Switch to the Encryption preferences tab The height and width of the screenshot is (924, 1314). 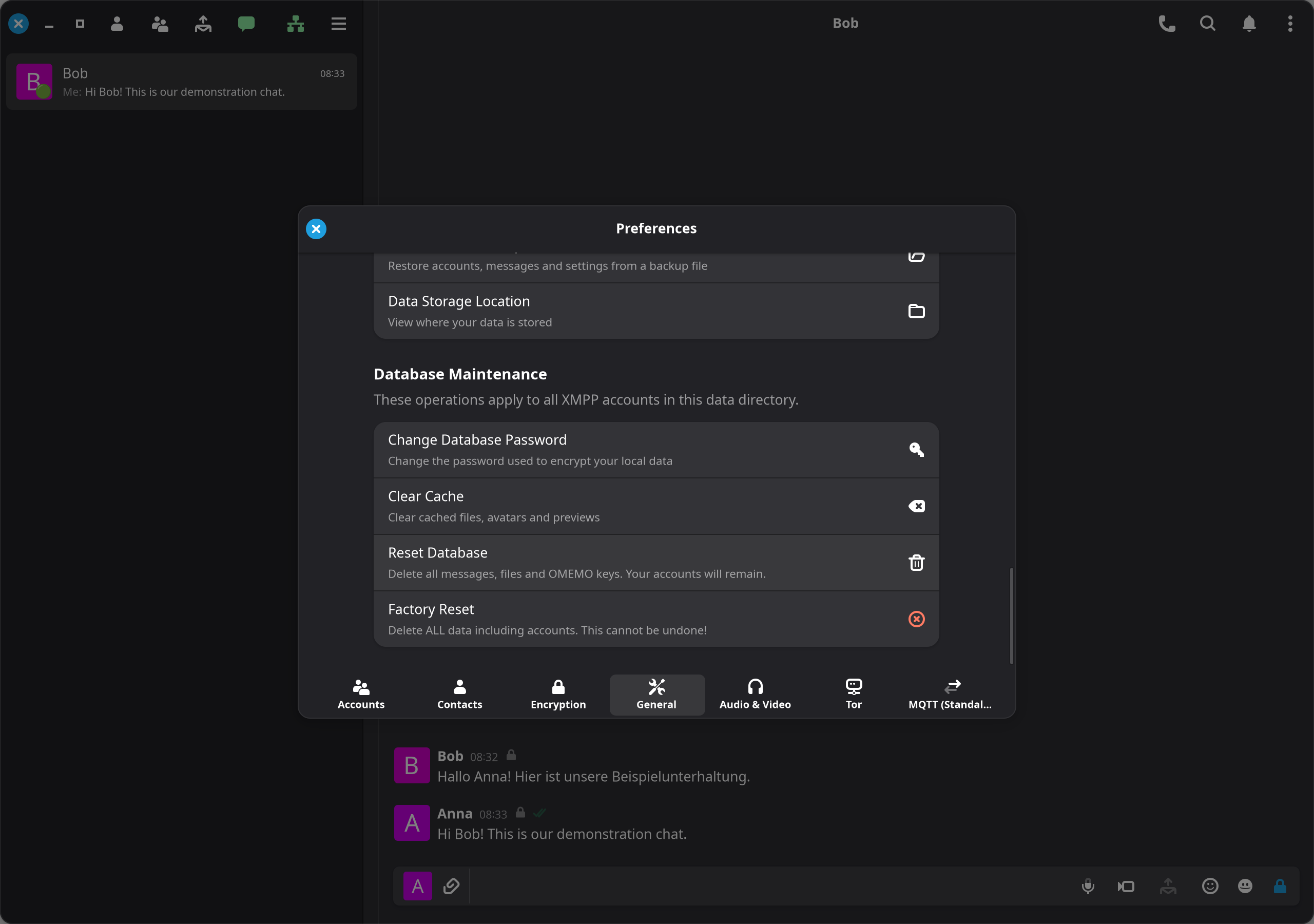coord(558,695)
